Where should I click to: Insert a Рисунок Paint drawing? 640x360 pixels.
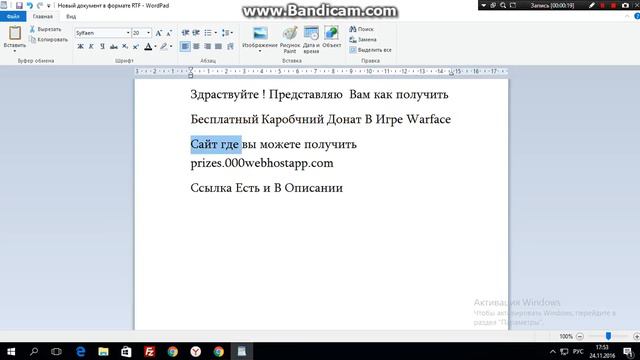[290, 40]
